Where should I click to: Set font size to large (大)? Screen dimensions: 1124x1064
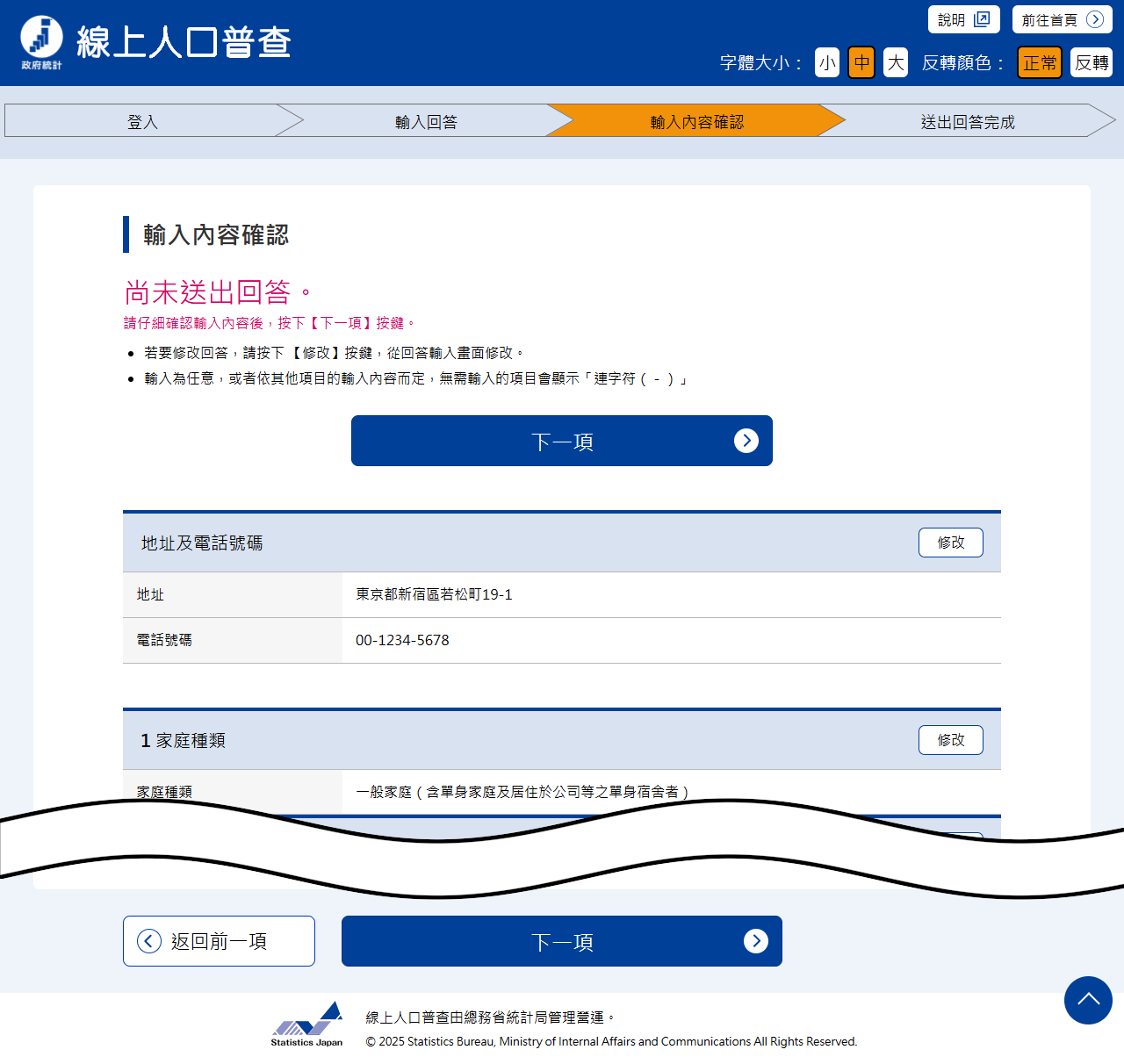click(x=895, y=62)
